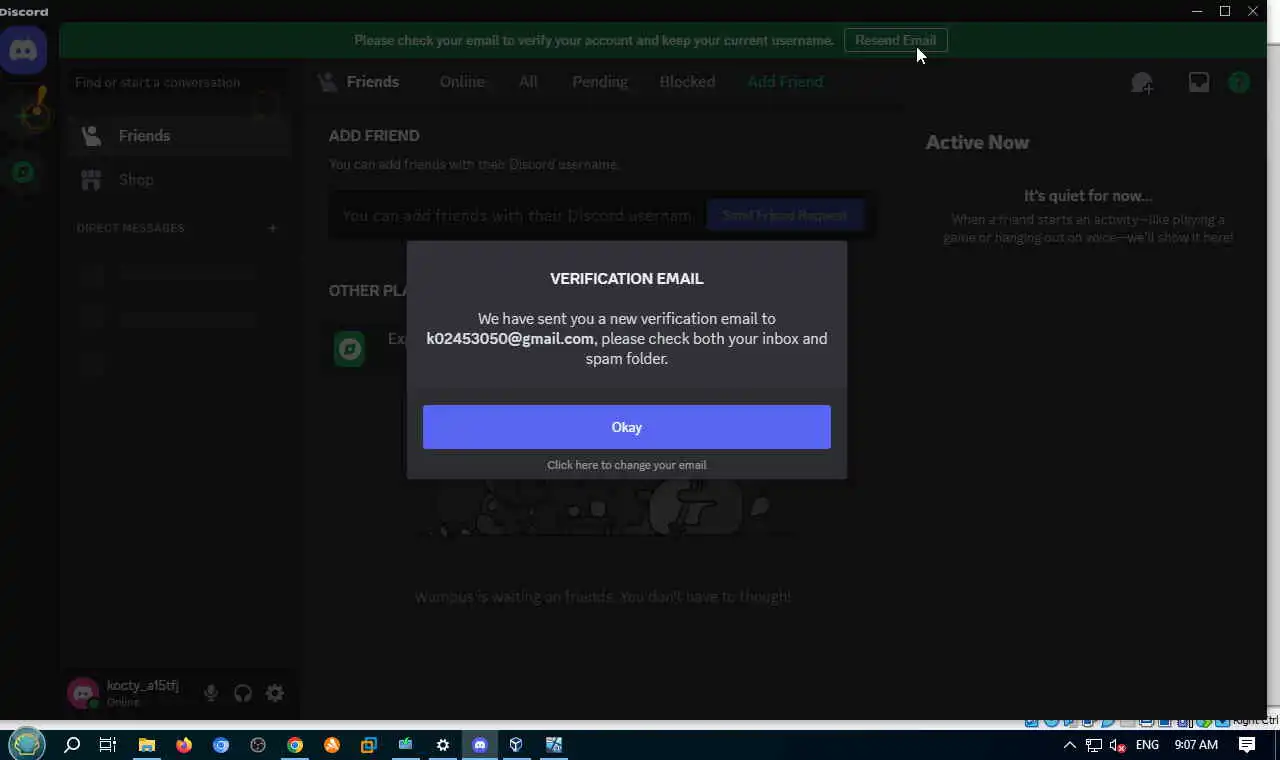This screenshot has height=760, width=1280.
Task: Launch Firefox from the taskbar
Action: coord(184,745)
